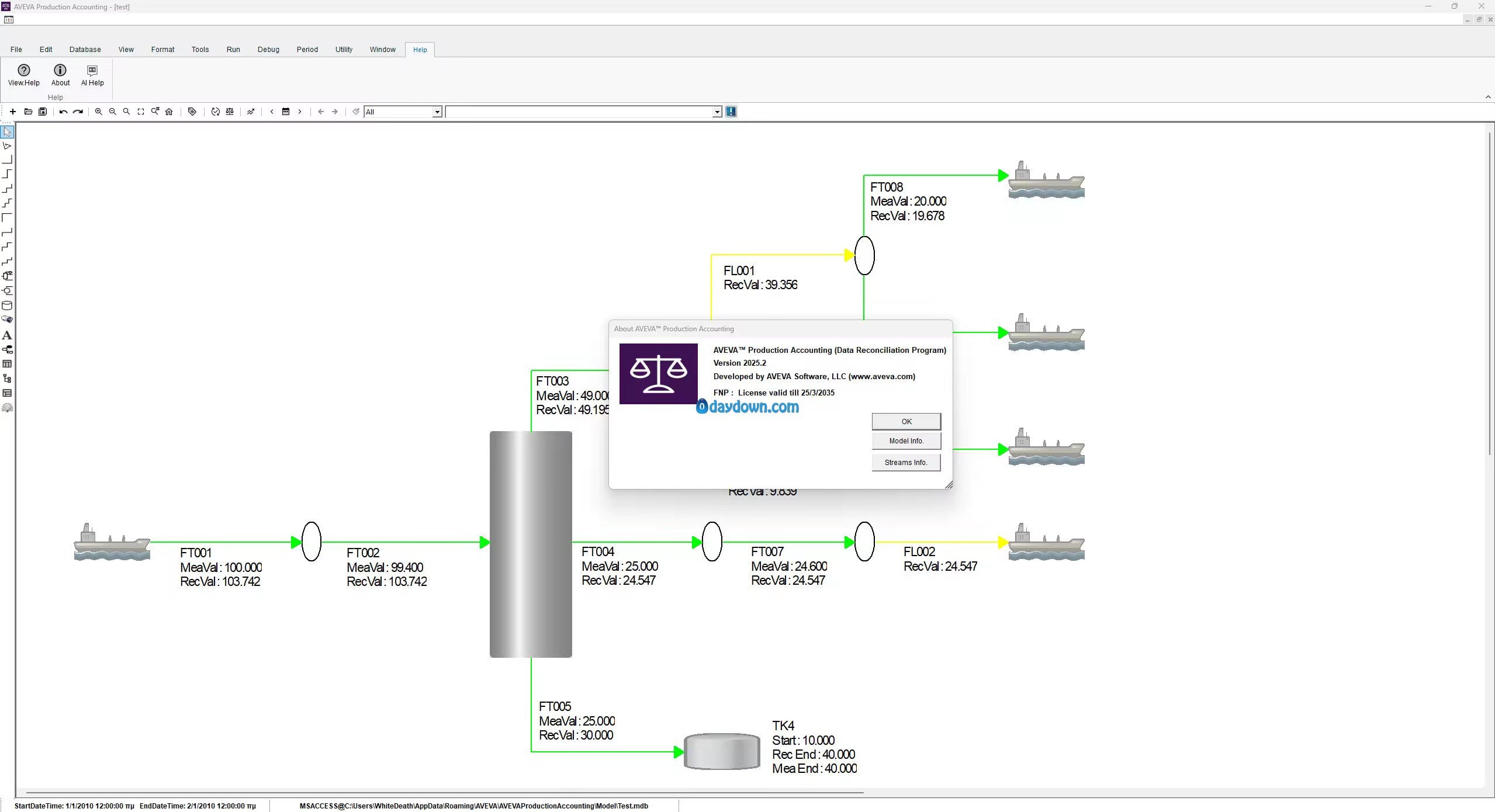The image size is (1495, 812).
Task: Expand the wide empty combo box dropdown
Action: pyautogui.click(x=717, y=112)
